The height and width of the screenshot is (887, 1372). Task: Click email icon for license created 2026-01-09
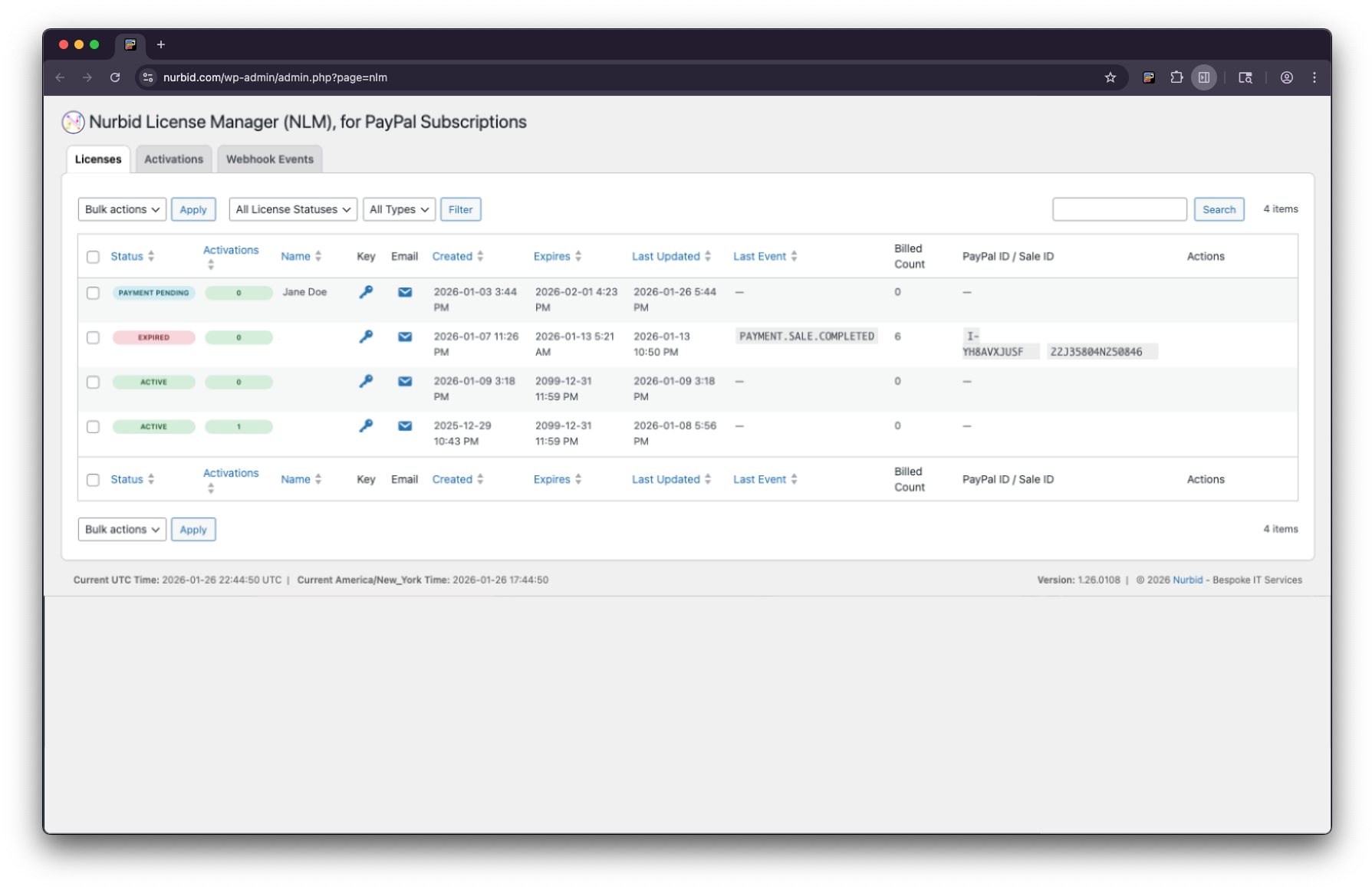[405, 381]
